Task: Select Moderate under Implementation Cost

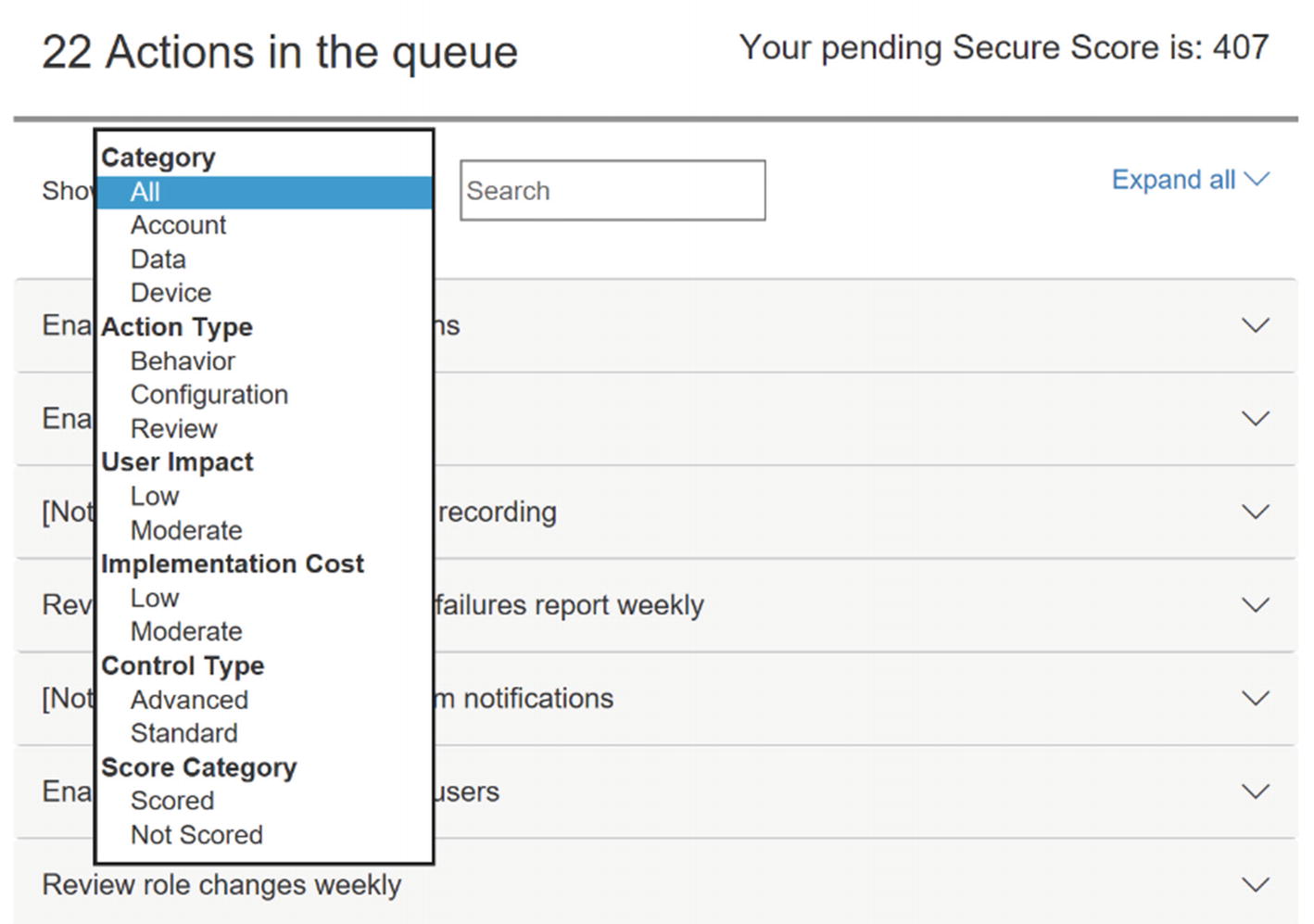Action: pyautogui.click(x=186, y=632)
